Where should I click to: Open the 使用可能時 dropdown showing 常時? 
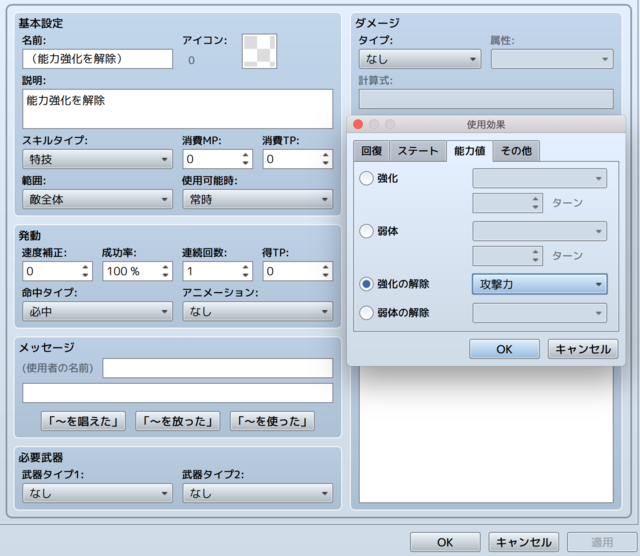click(x=258, y=199)
